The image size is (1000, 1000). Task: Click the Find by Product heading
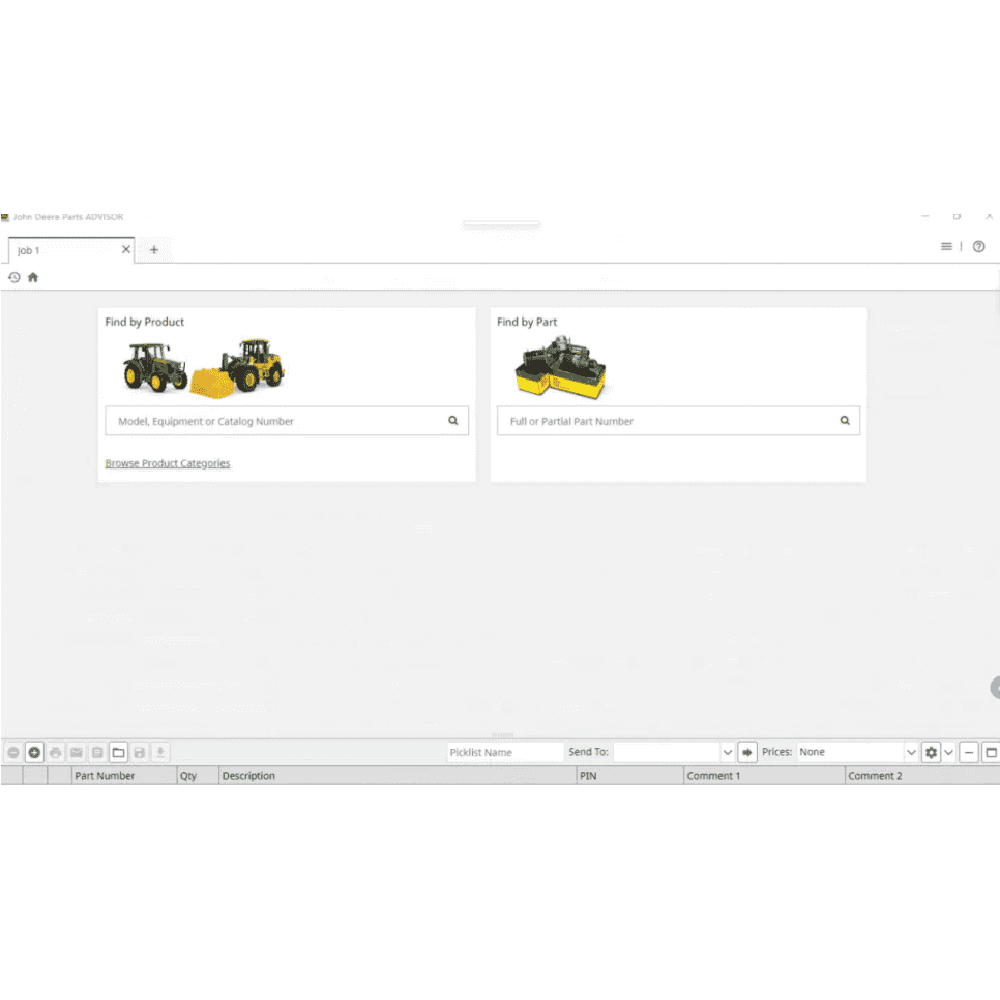[145, 322]
